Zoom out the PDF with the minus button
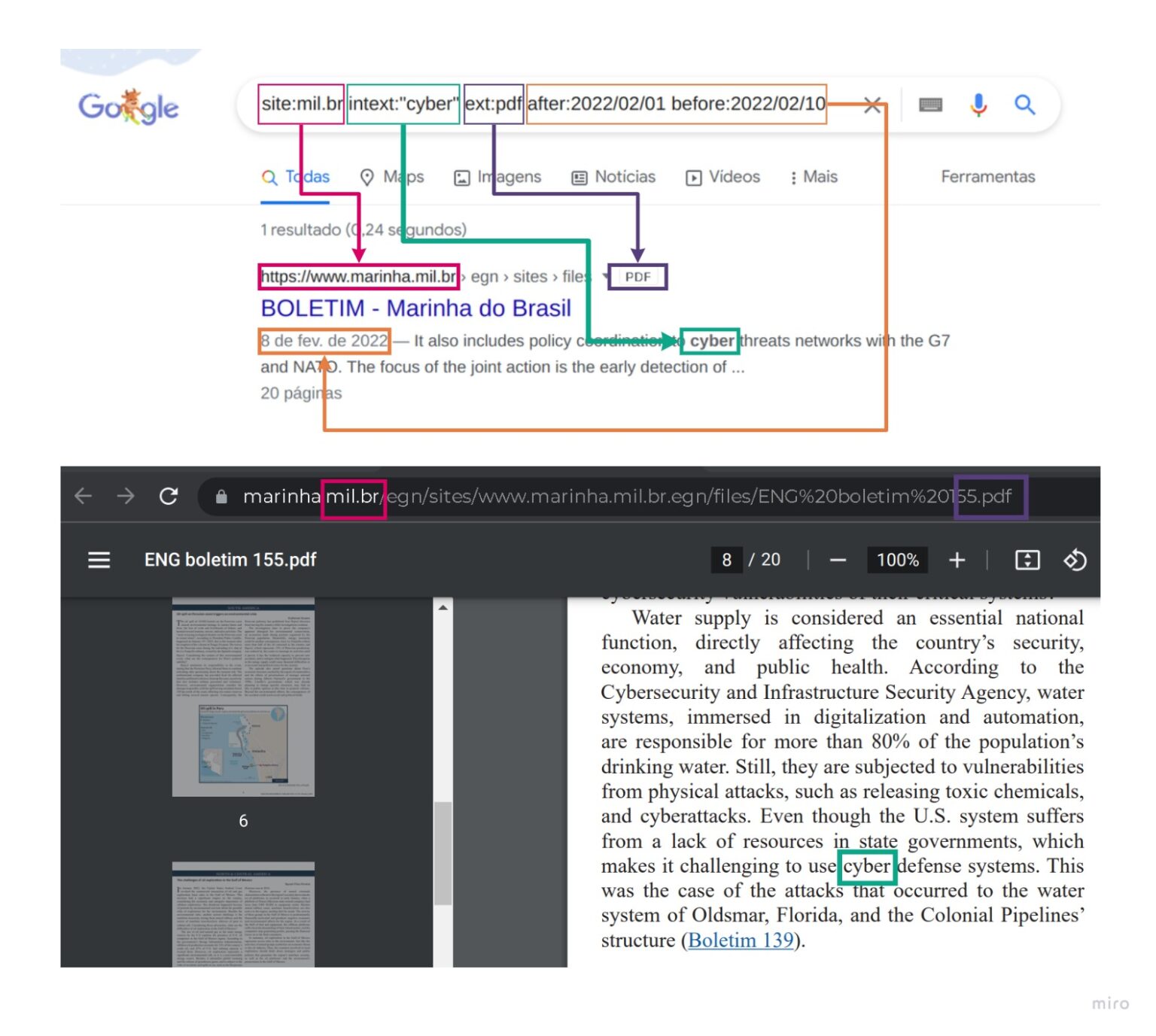Image resolution: width=1156 pixels, height=1036 pixels. click(838, 560)
